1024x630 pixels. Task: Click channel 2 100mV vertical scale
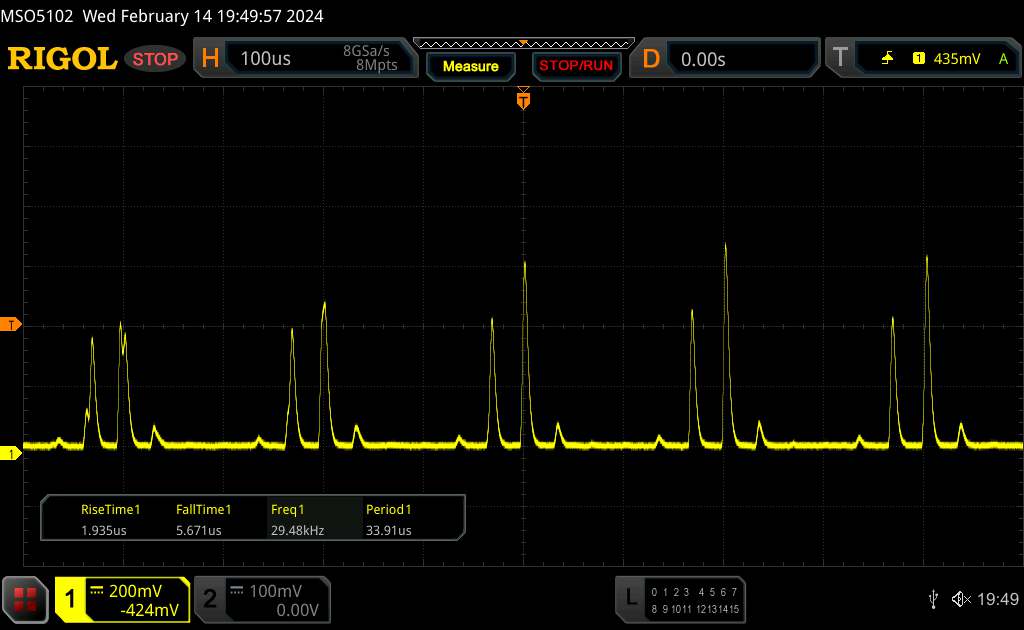click(x=275, y=591)
